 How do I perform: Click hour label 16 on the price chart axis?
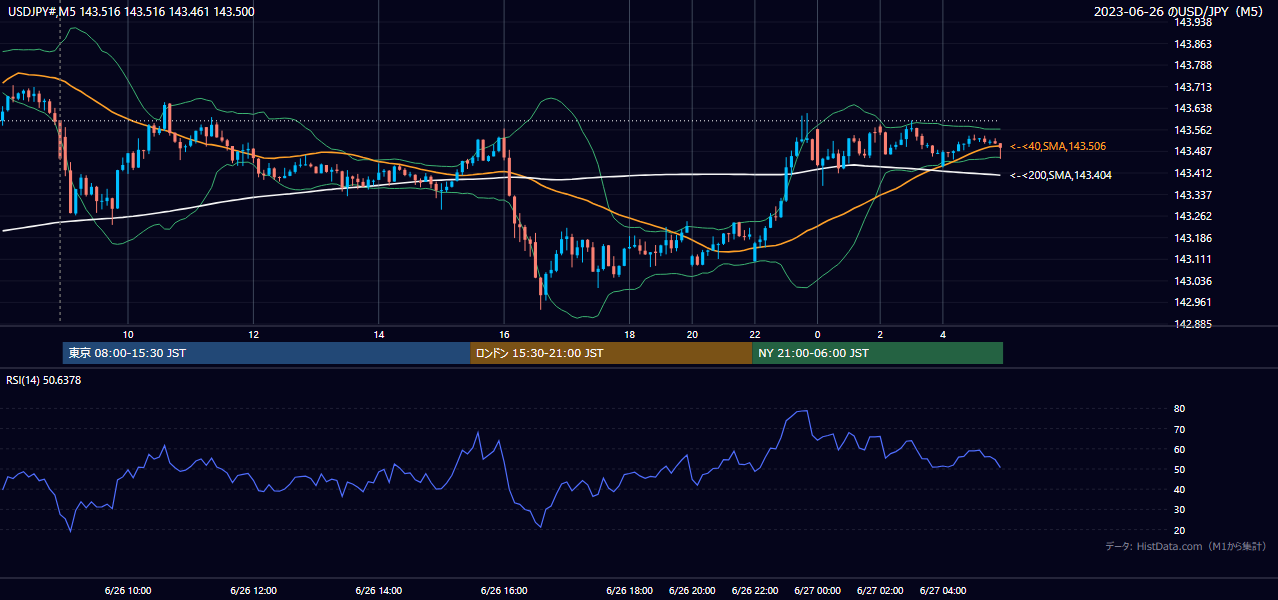504,334
